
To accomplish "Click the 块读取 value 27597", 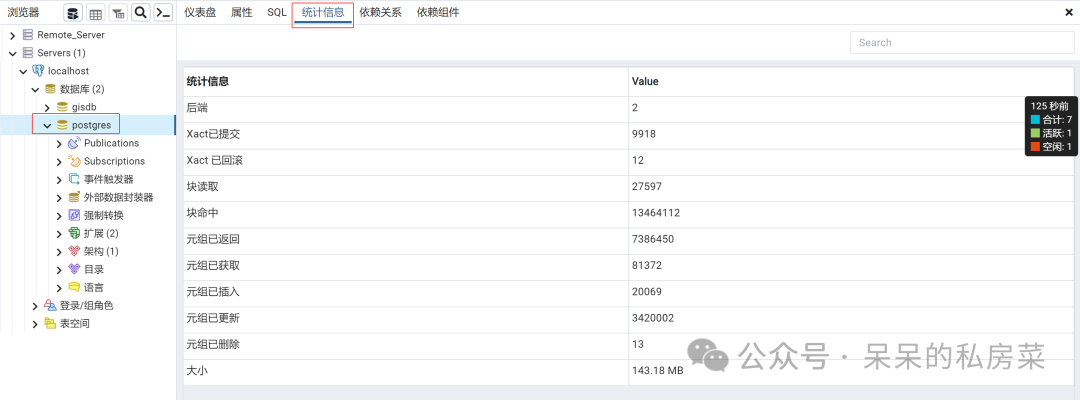I will coord(647,186).
